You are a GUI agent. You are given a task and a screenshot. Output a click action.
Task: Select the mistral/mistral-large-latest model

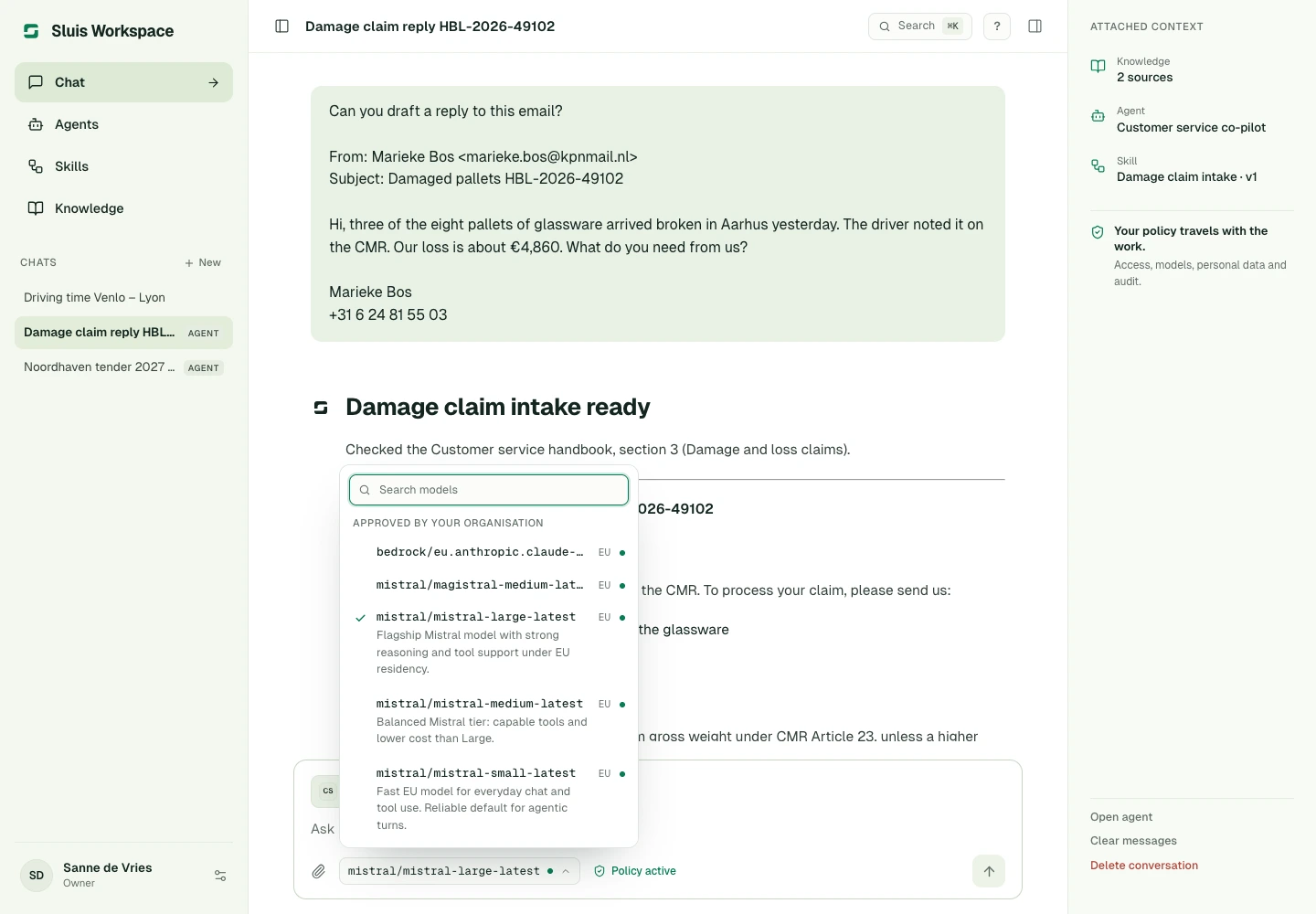tap(489, 643)
